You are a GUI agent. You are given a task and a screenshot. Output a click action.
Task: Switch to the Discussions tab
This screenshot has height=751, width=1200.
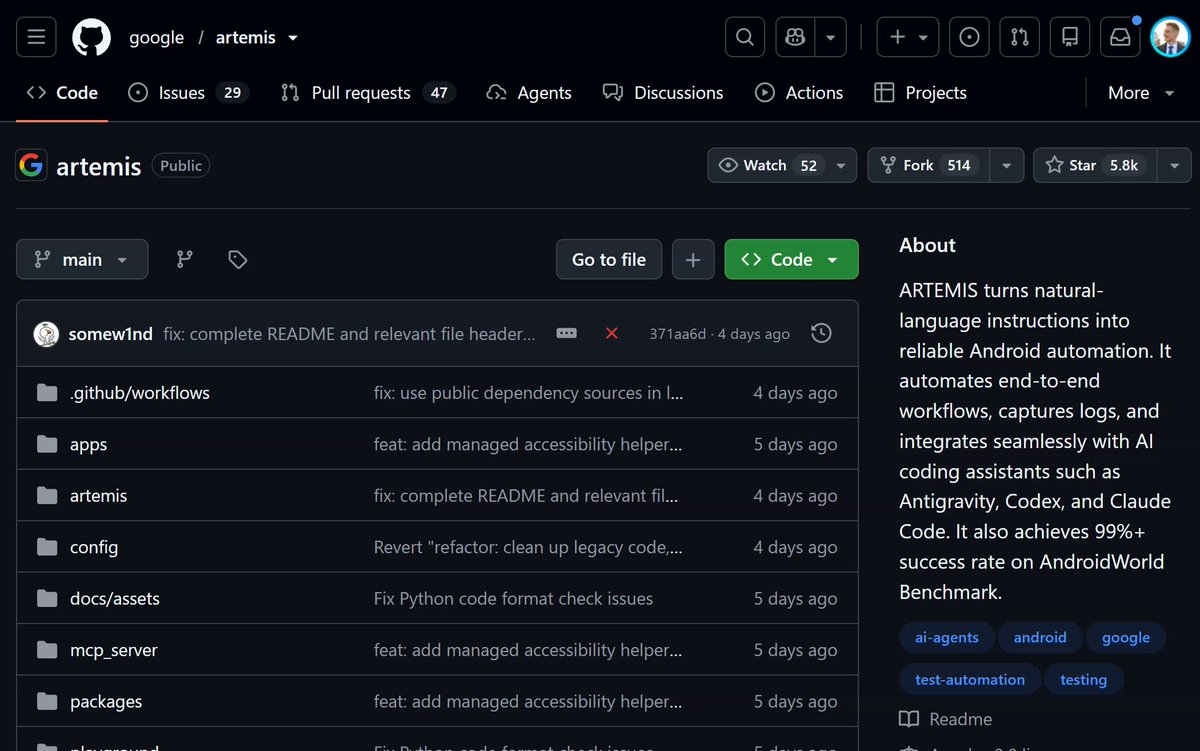pyautogui.click(x=663, y=92)
